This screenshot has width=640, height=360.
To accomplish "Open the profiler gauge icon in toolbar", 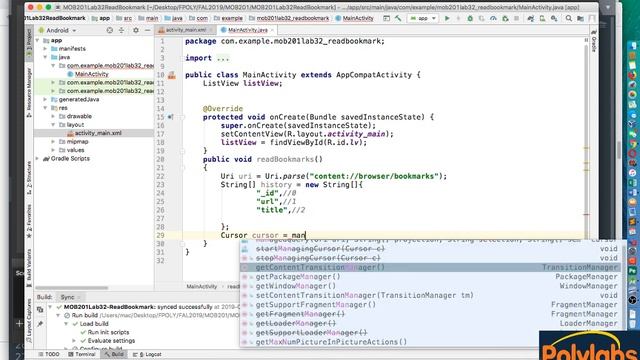I will pos(493,18).
